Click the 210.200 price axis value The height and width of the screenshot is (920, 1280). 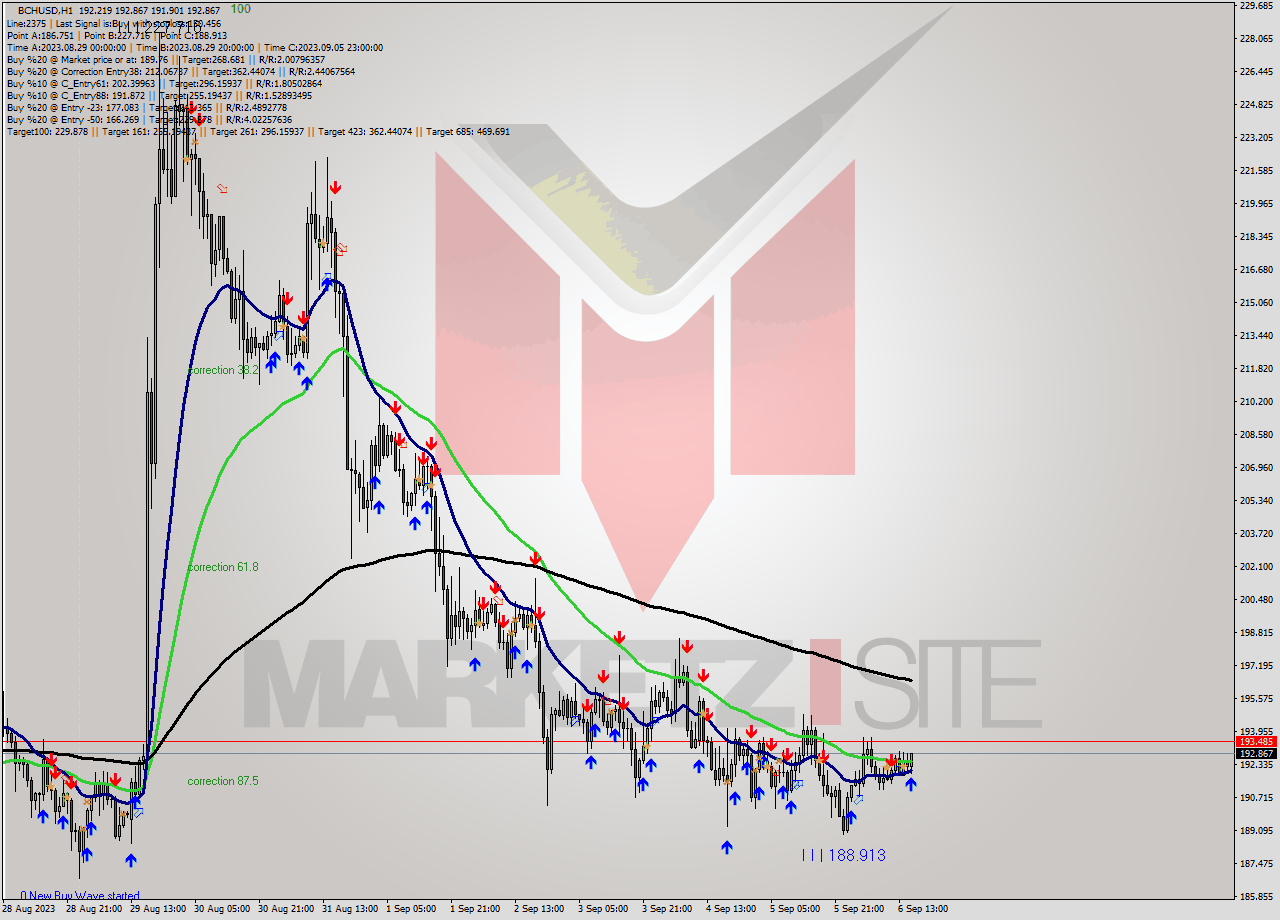click(x=1255, y=402)
